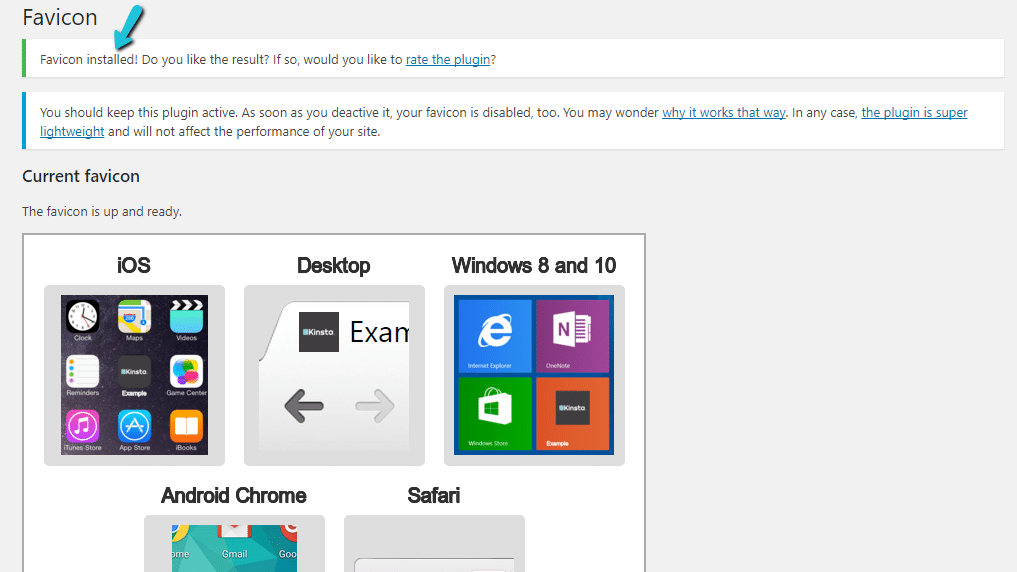Click the Clock app icon in iOS preview
The width and height of the screenshot is (1017, 572).
click(83, 316)
